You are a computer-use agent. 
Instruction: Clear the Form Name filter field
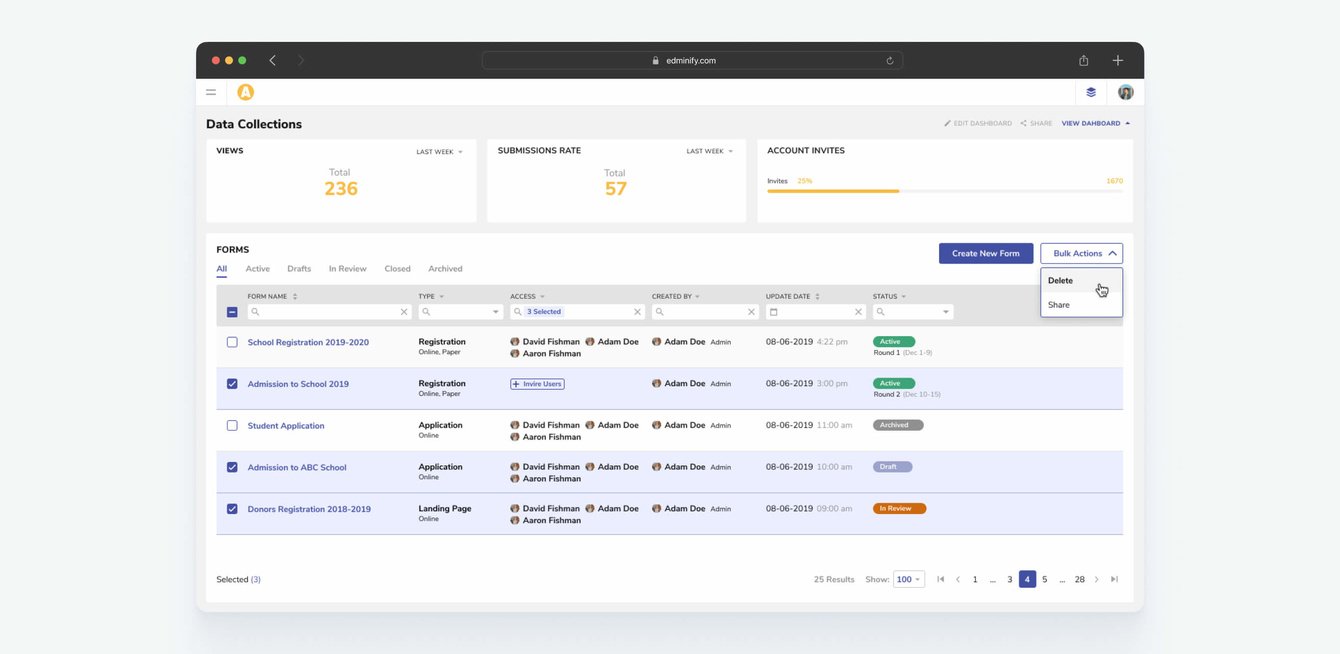point(404,312)
